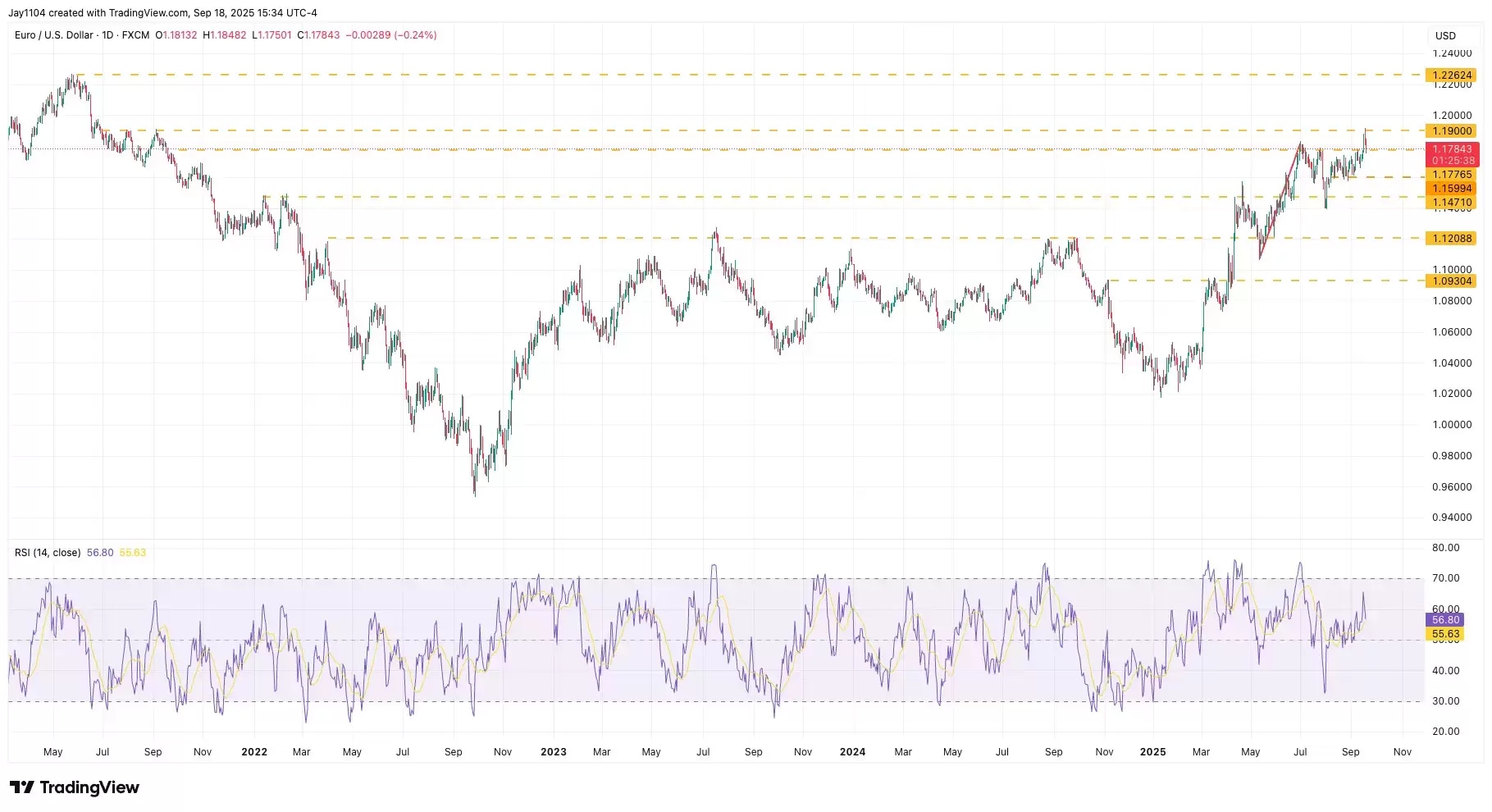The height and width of the screenshot is (812, 1492).
Task: Click the purple RSI value label 56.80
Action: (x=1445, y=620)
